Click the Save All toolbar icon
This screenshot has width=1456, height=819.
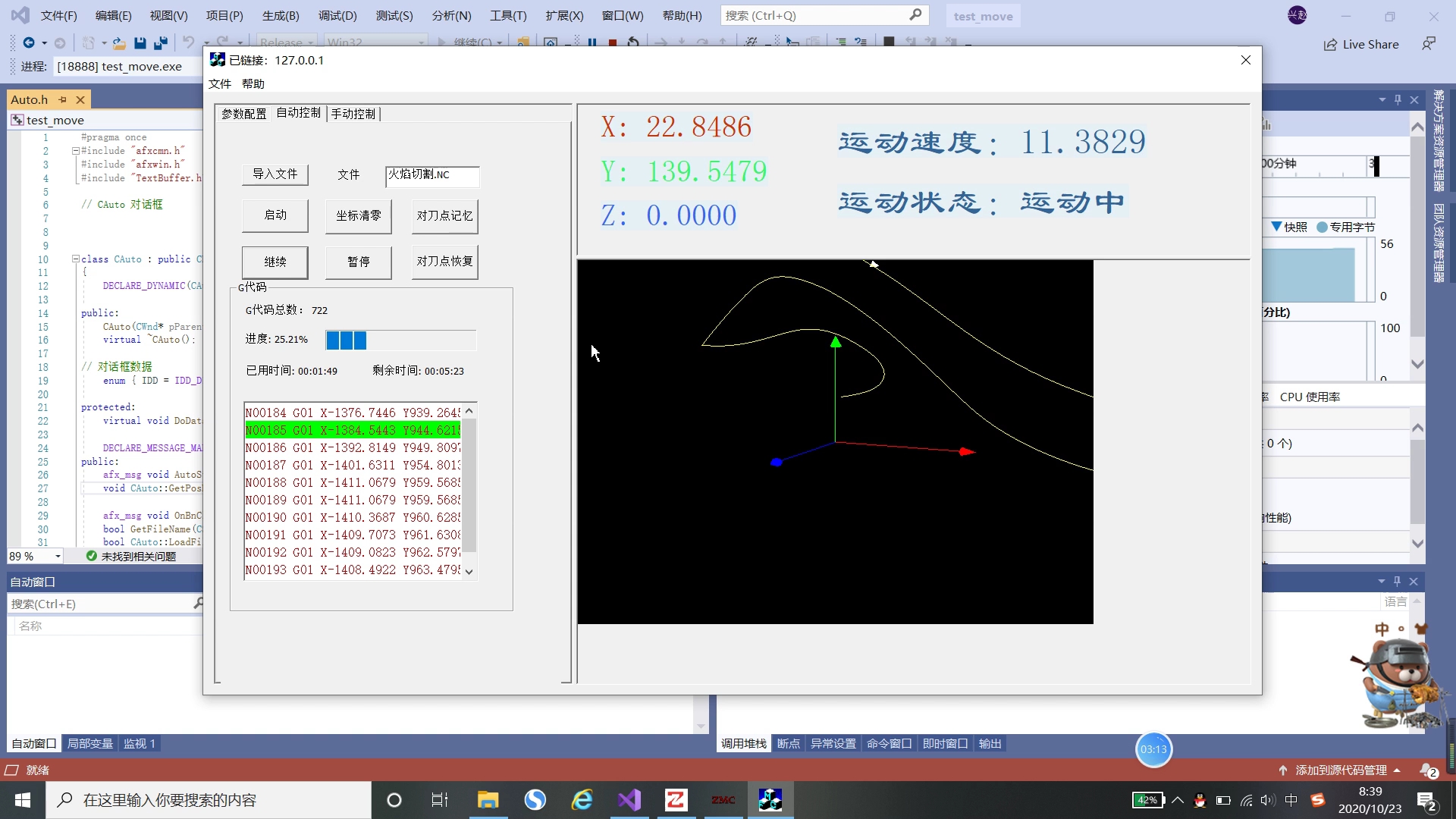pos(160,43)
